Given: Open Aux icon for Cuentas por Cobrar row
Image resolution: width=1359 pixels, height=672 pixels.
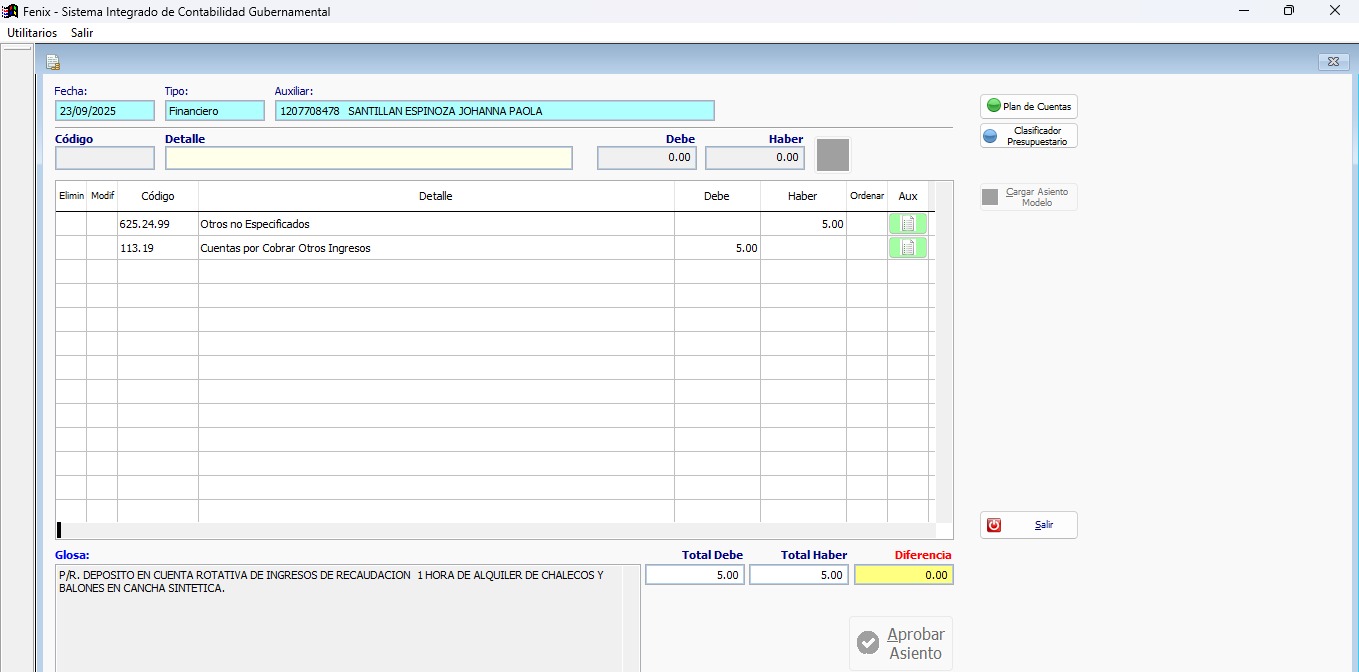Looking at the screenshot, I should point(907,248).
